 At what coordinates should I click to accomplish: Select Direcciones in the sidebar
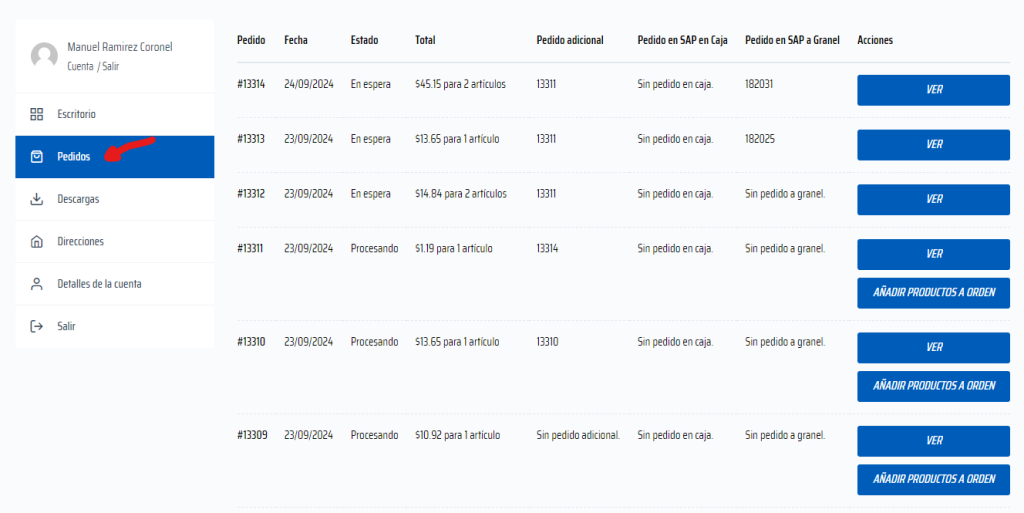pyautogui.click(x=80, y=242)
